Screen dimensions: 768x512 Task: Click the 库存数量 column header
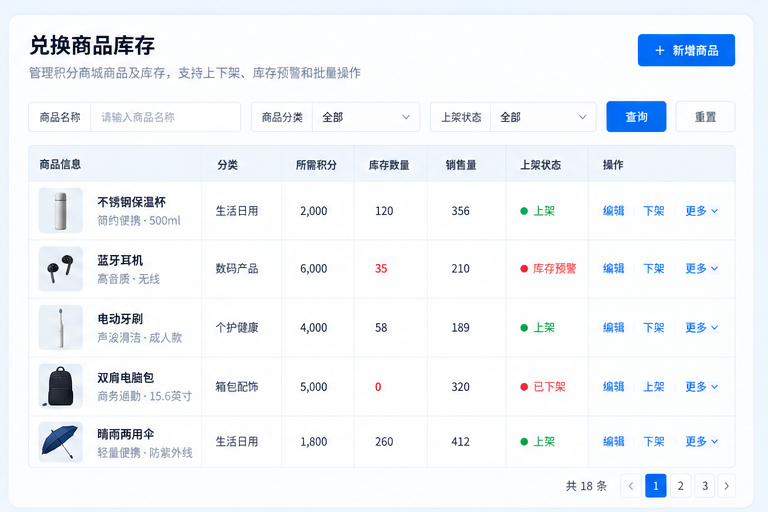pos(389,165)
